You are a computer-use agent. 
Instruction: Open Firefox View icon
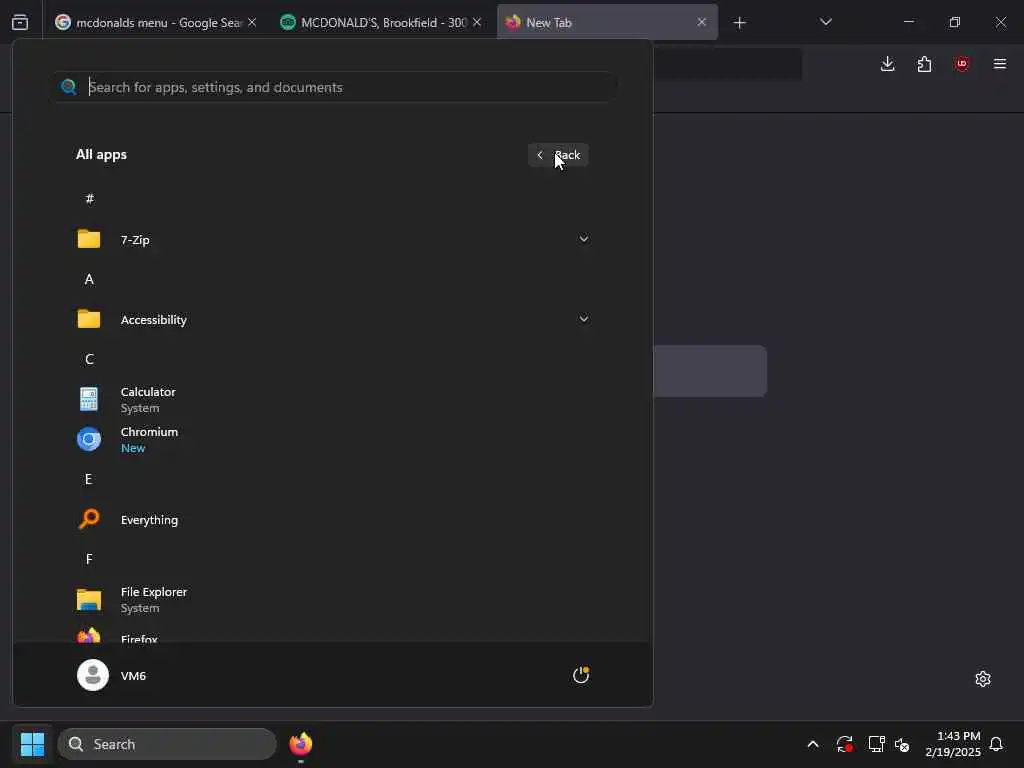pos(20,22)
